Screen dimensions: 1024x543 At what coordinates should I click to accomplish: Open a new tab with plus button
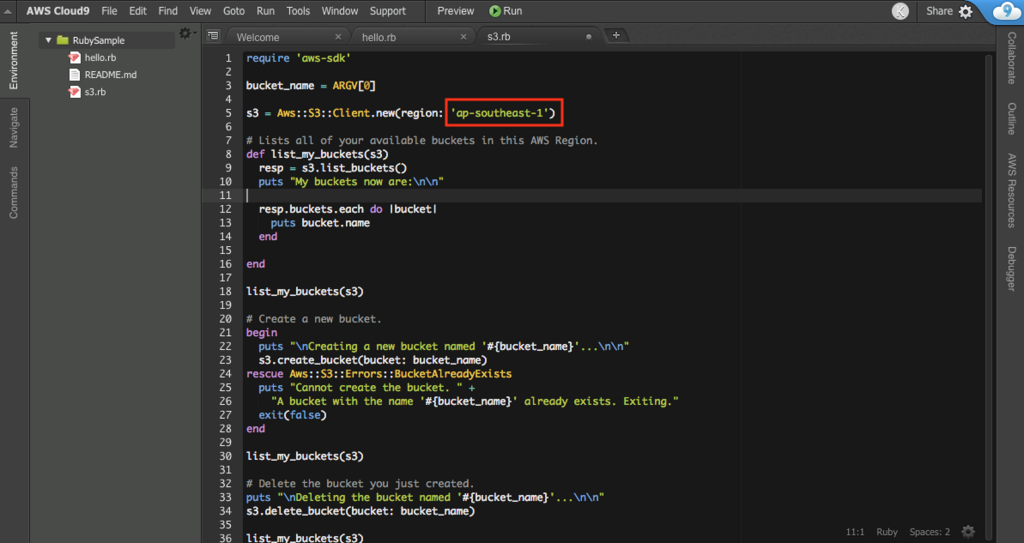[616, 35]
